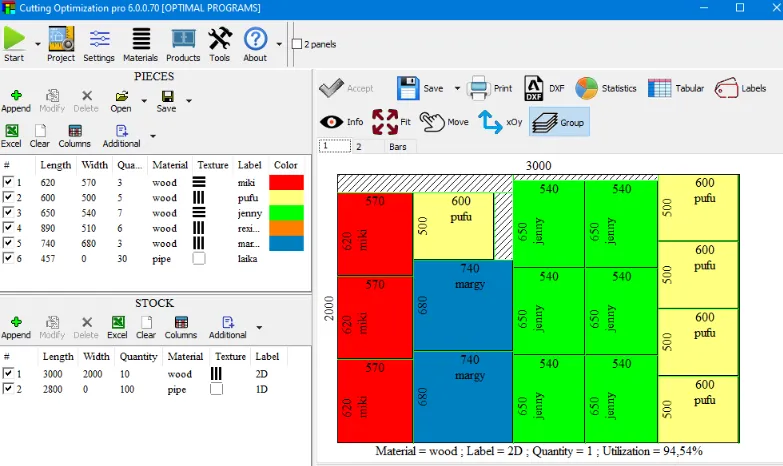783x466 pixels.
Task: Open Additional options in PIECES panel
Action: pyautogui.click(x=121, y=136)
